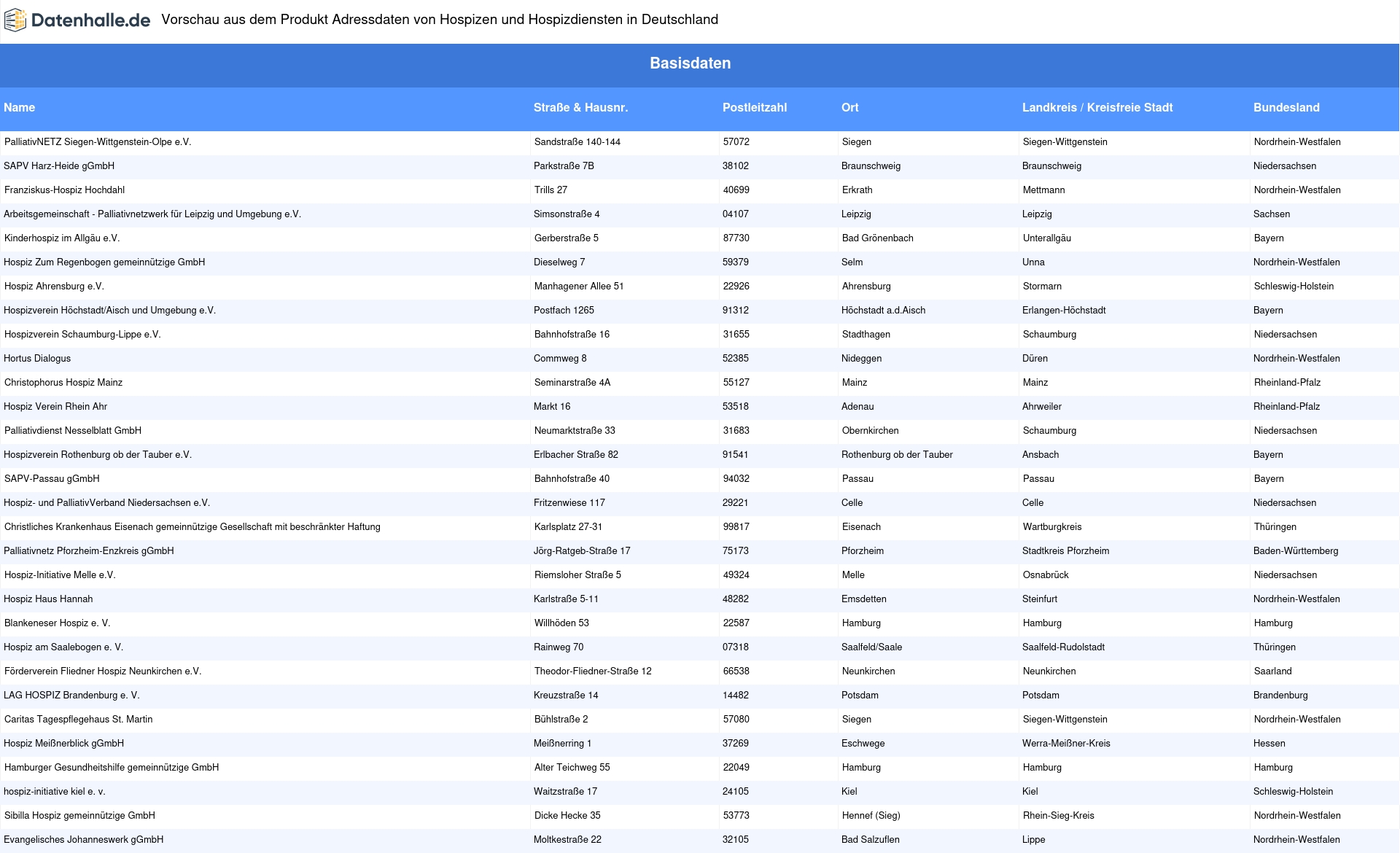Click Manhagener Allee 51 address cell
Screen dimensions: 1400x853
[x=579, y=287]
